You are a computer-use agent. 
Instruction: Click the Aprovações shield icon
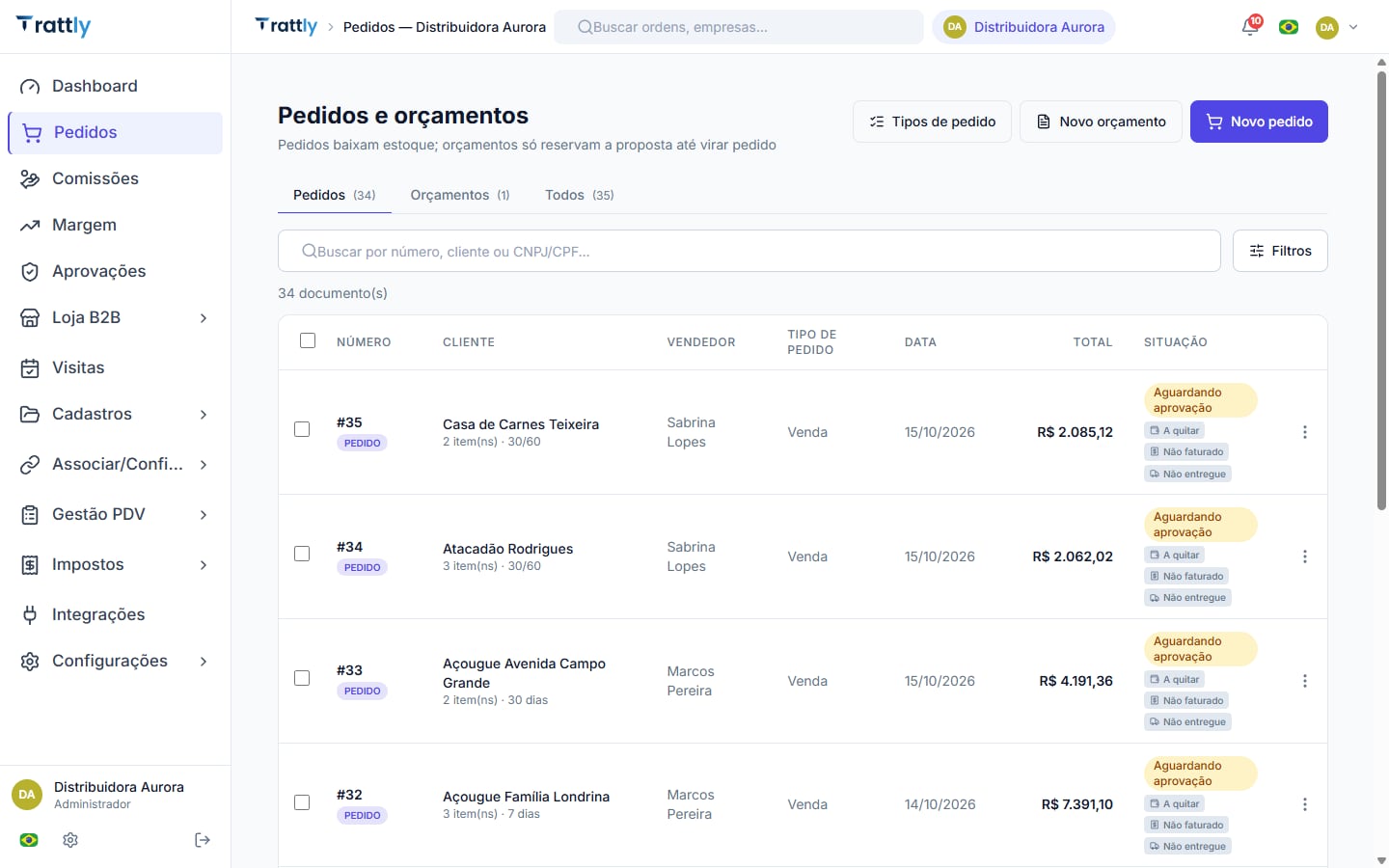click(x=30, y=271)
